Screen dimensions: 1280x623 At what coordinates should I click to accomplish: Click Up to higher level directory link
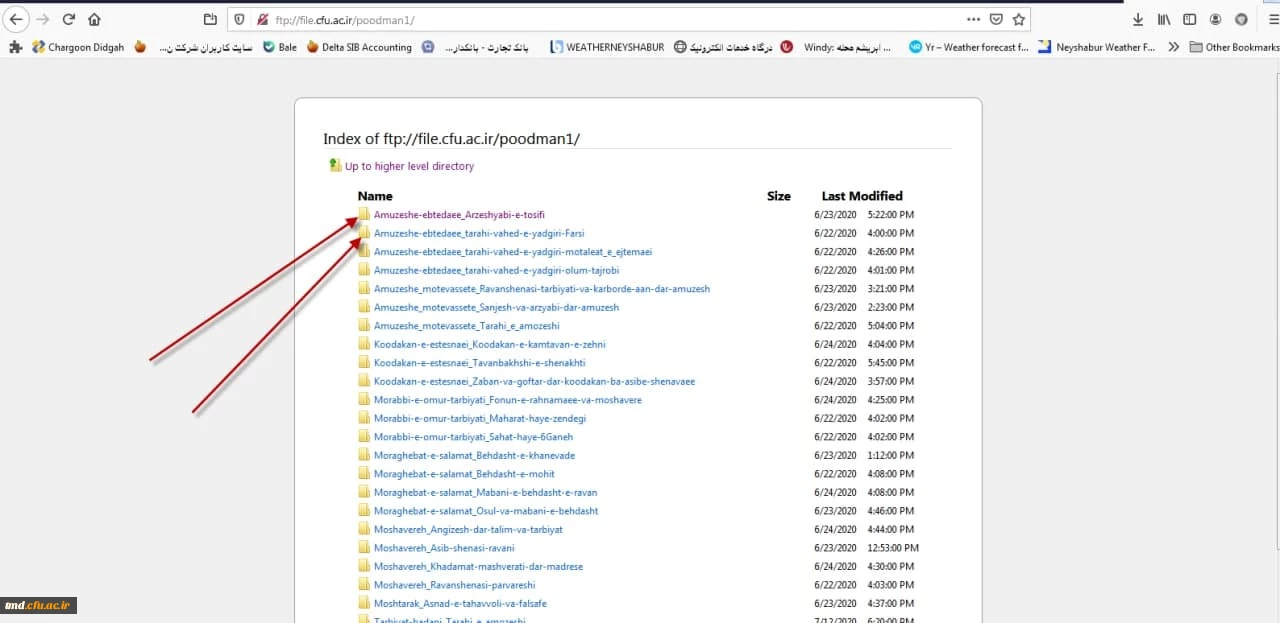click(409, 166)
